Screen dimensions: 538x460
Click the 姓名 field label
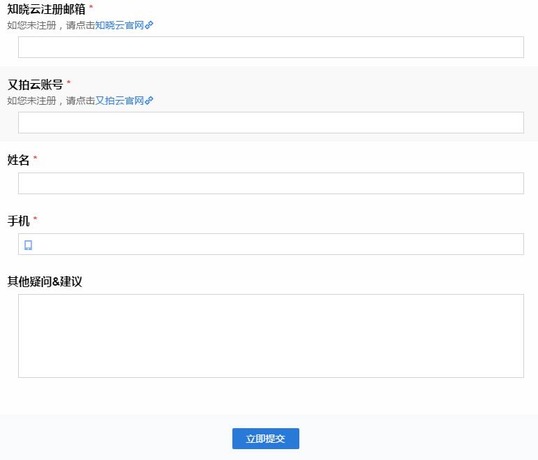coord(19,160)
